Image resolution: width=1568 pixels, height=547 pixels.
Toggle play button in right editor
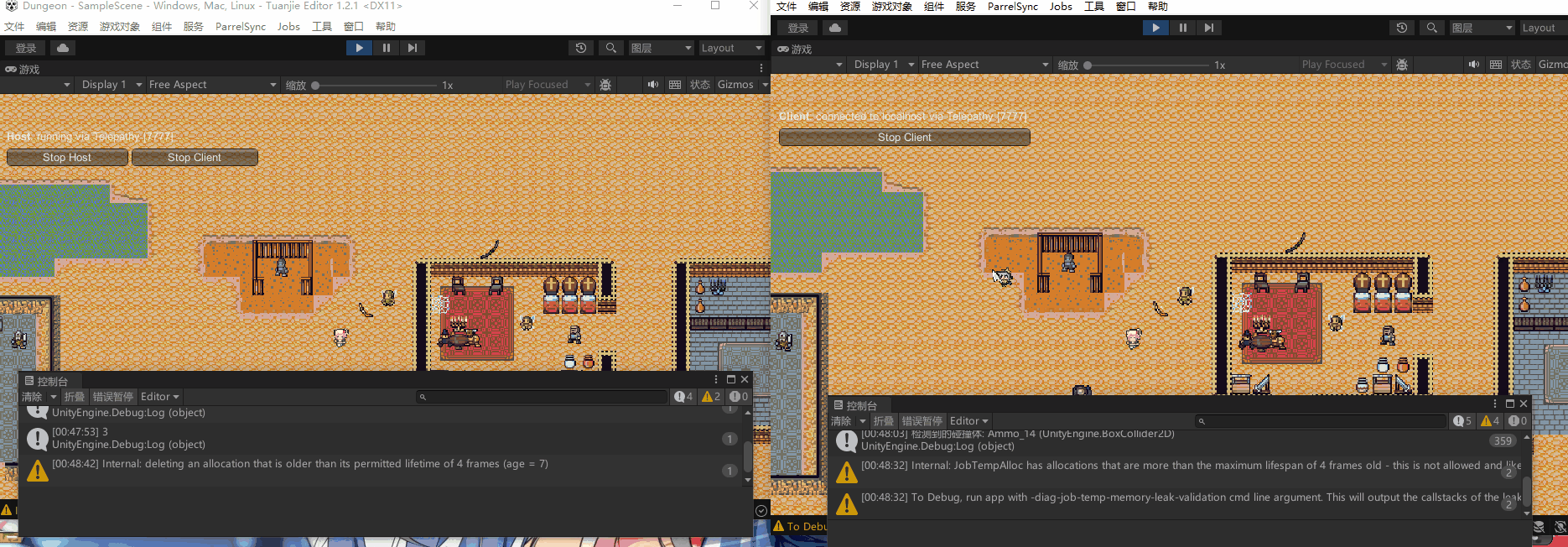[x=1155, y=28]
